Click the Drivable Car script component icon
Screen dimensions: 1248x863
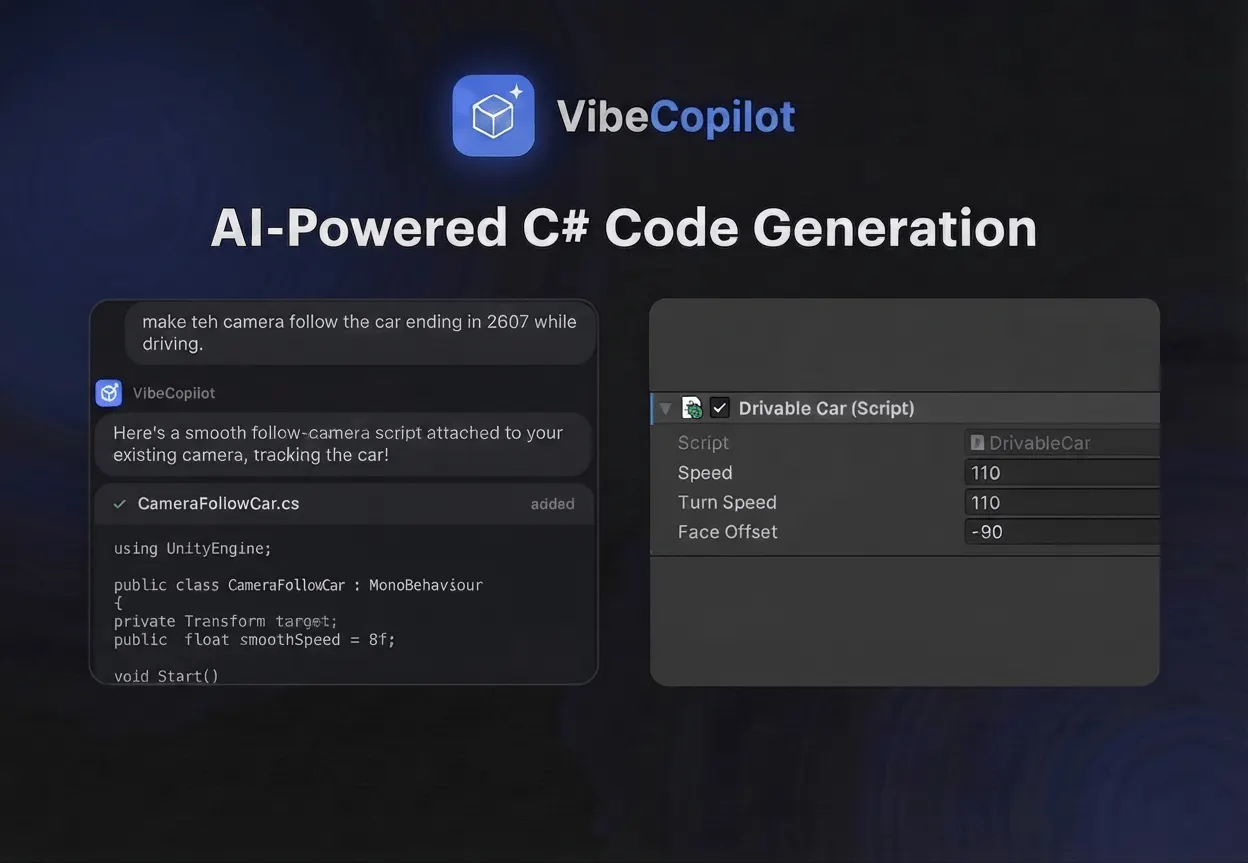click(692, 408)
